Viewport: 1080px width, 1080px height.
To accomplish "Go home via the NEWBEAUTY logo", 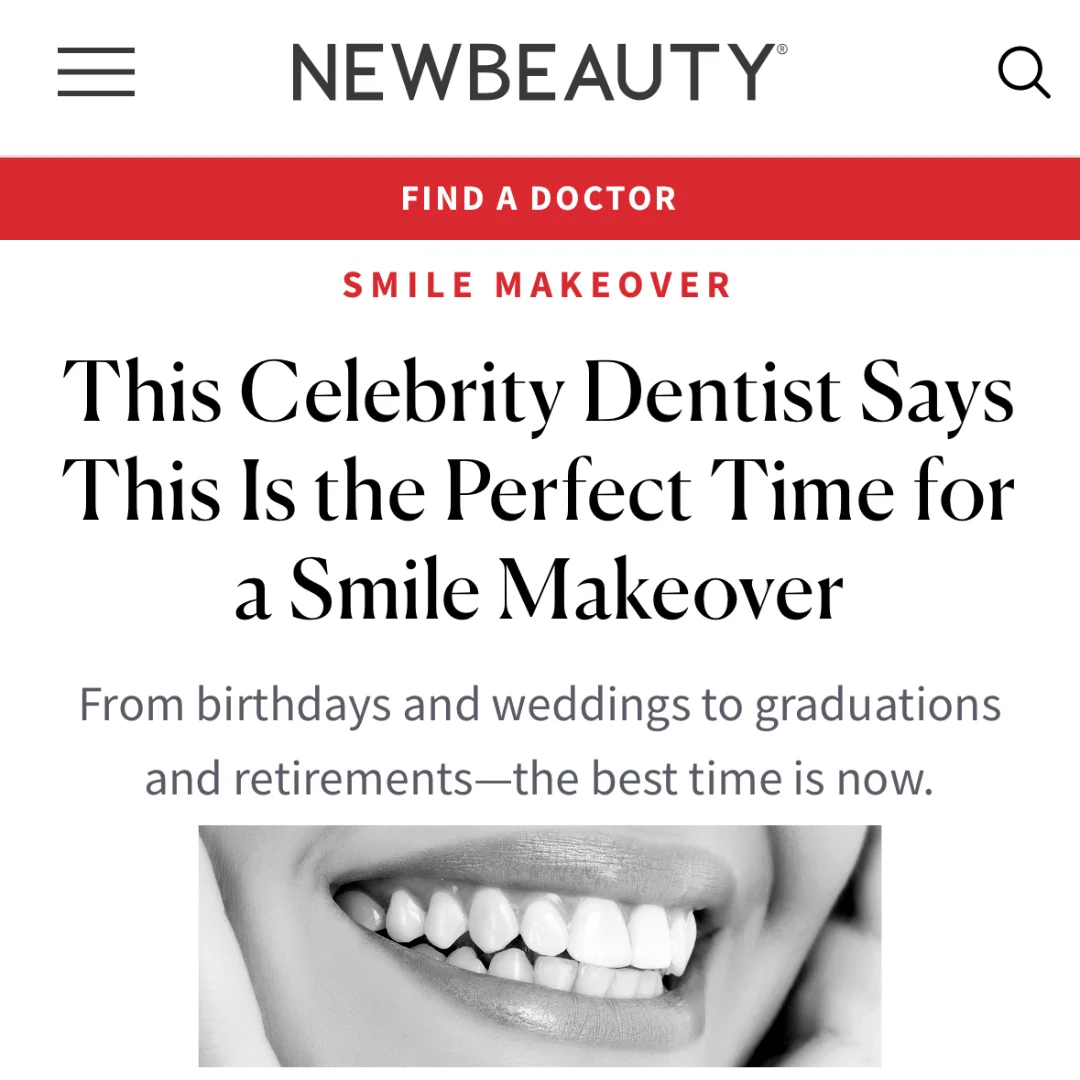I will (539, 72).
